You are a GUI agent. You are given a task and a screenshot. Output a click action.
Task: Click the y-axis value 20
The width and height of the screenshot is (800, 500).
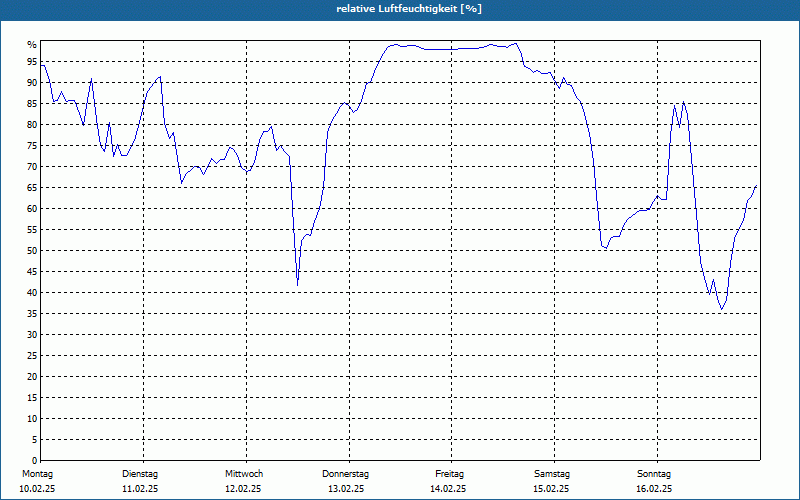[32, 377]
